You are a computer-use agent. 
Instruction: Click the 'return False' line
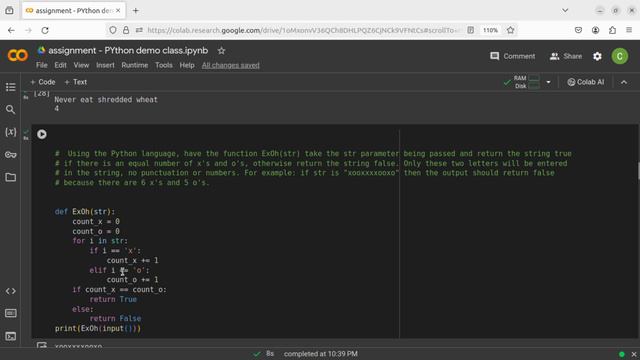point(115,318)
